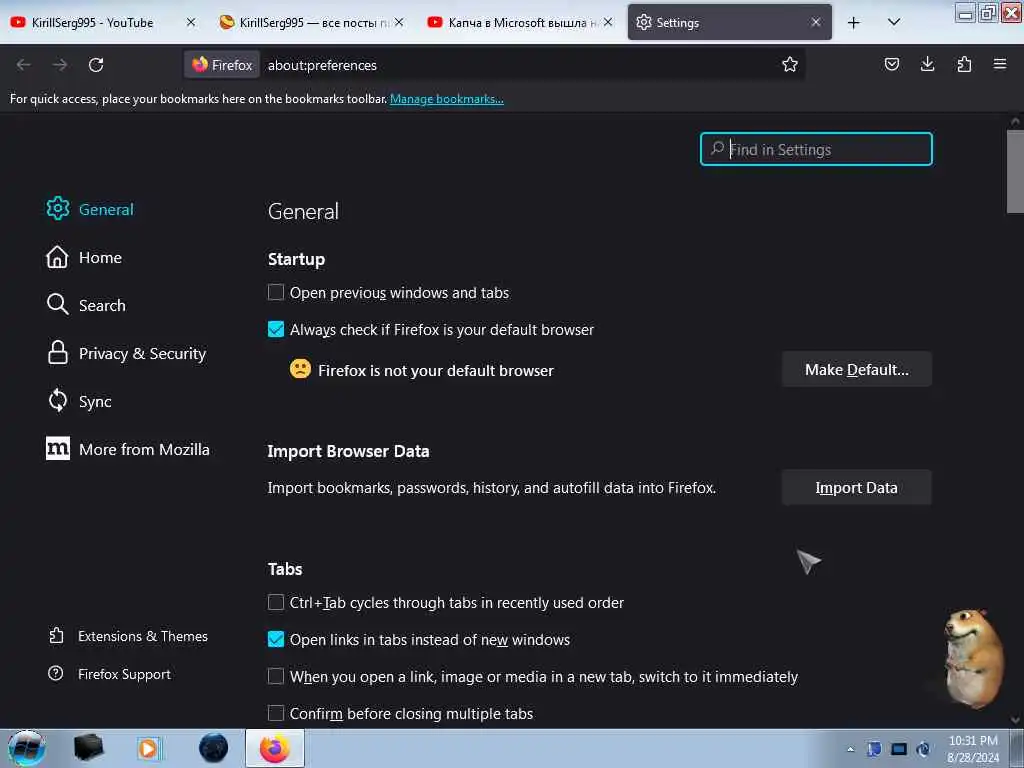This screenshot has width=1024, height=768.
Task: Click the Startup section heading
Action: tap(296, 259)
